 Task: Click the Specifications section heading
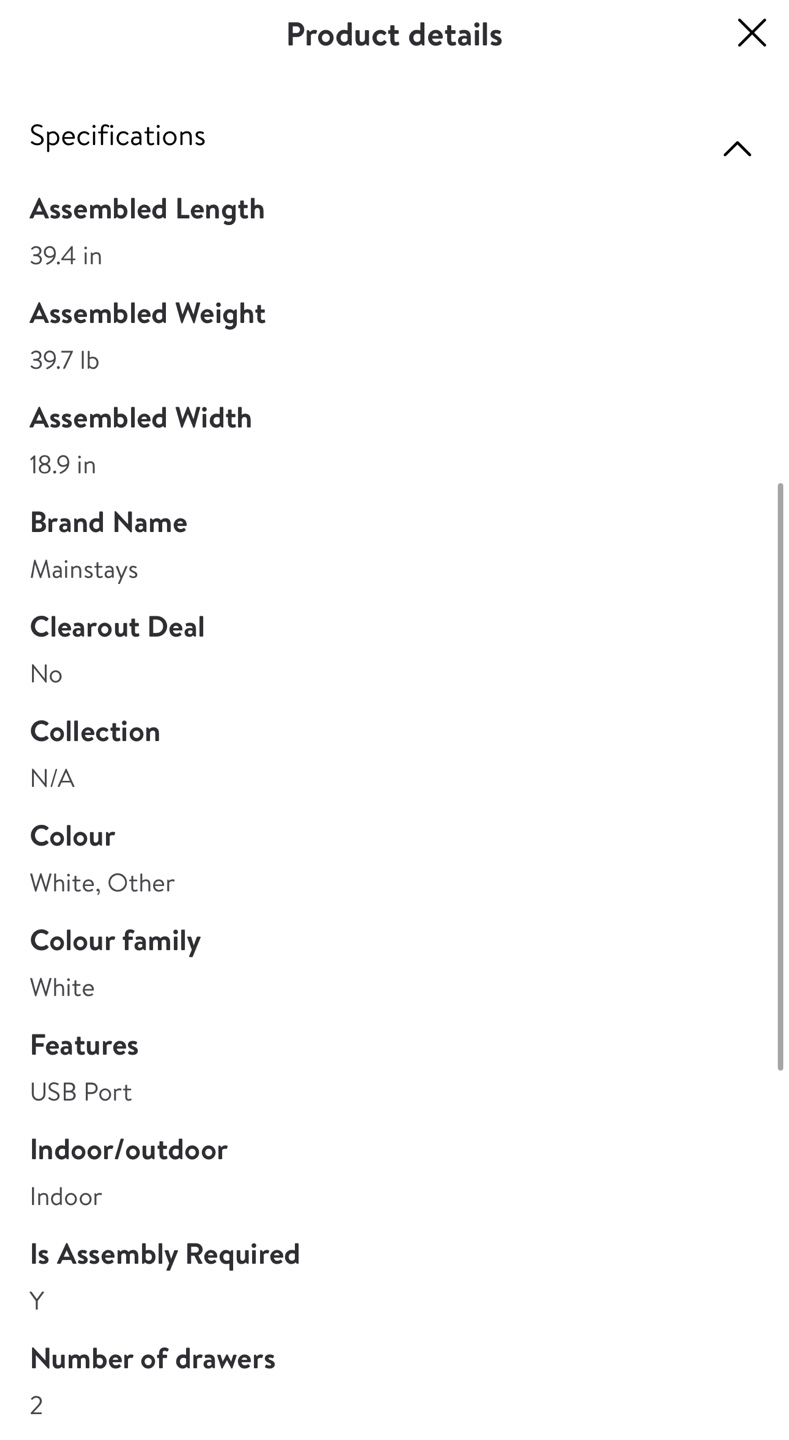pyautogui.click(x=117, y=135)
